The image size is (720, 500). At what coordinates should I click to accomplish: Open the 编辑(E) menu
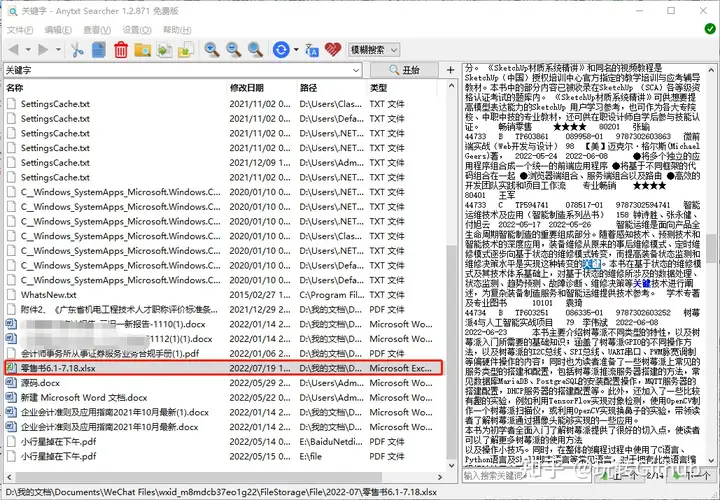[x=58, y=30]
